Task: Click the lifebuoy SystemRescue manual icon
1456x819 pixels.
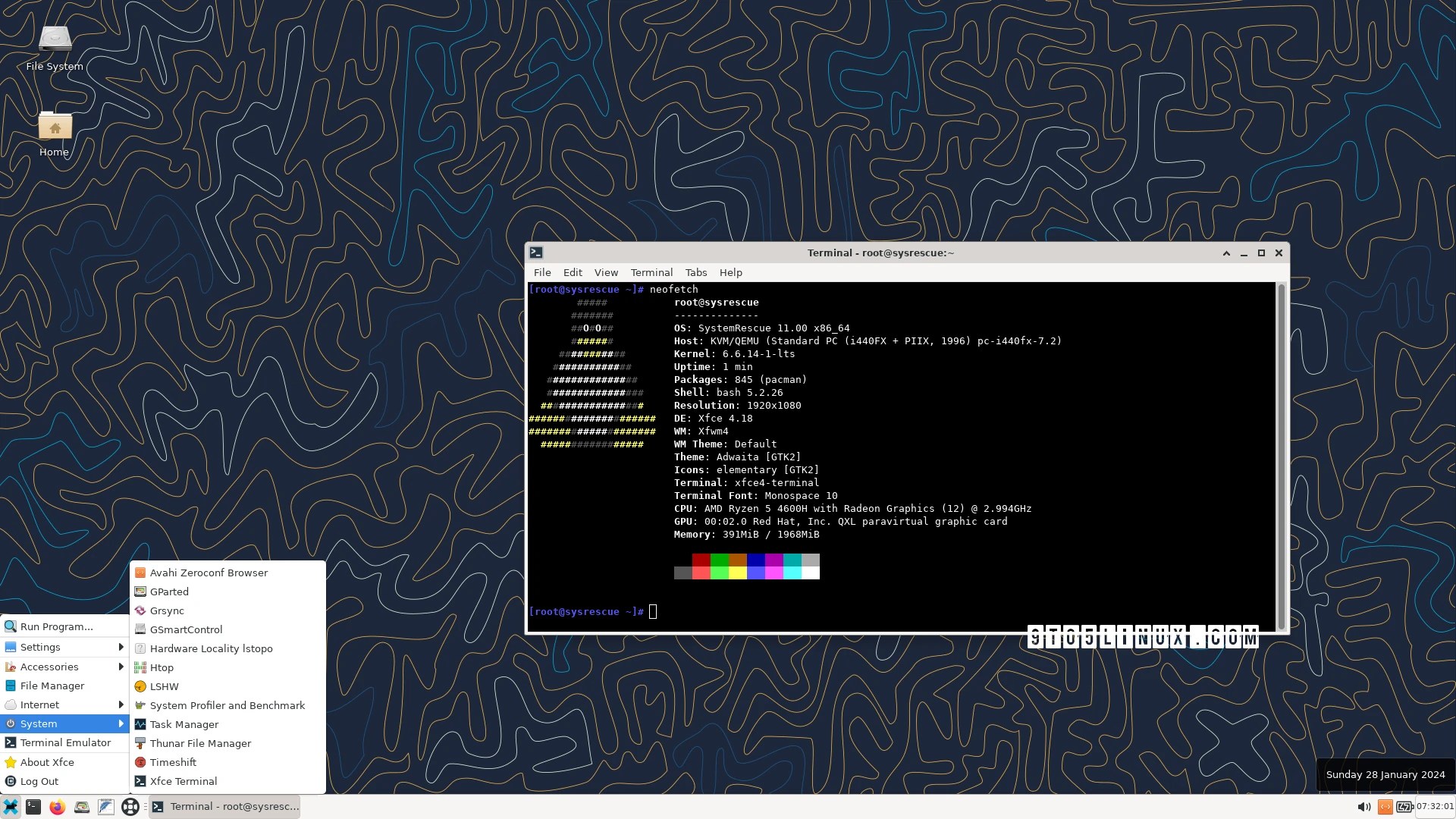Action: point(130,807)
